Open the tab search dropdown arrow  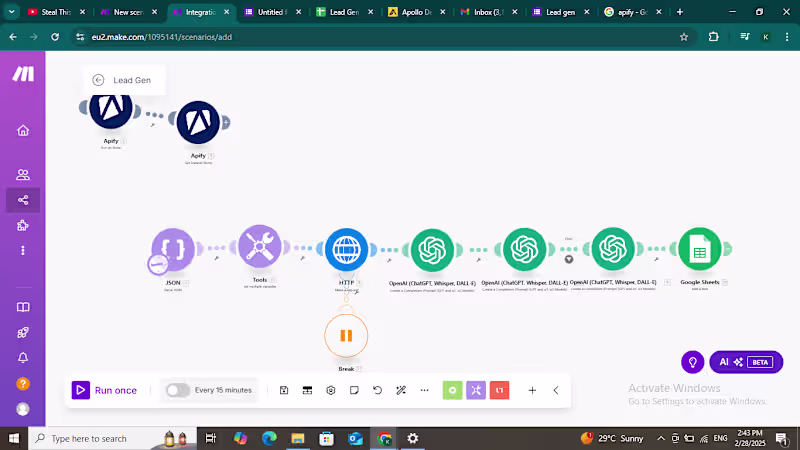pos(11,12)
